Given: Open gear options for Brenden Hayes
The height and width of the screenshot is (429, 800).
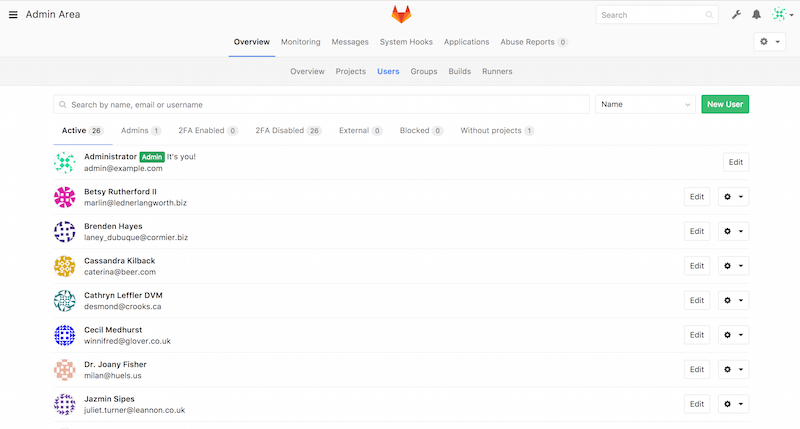Looking at the screenshot, I should click(734, 232).
